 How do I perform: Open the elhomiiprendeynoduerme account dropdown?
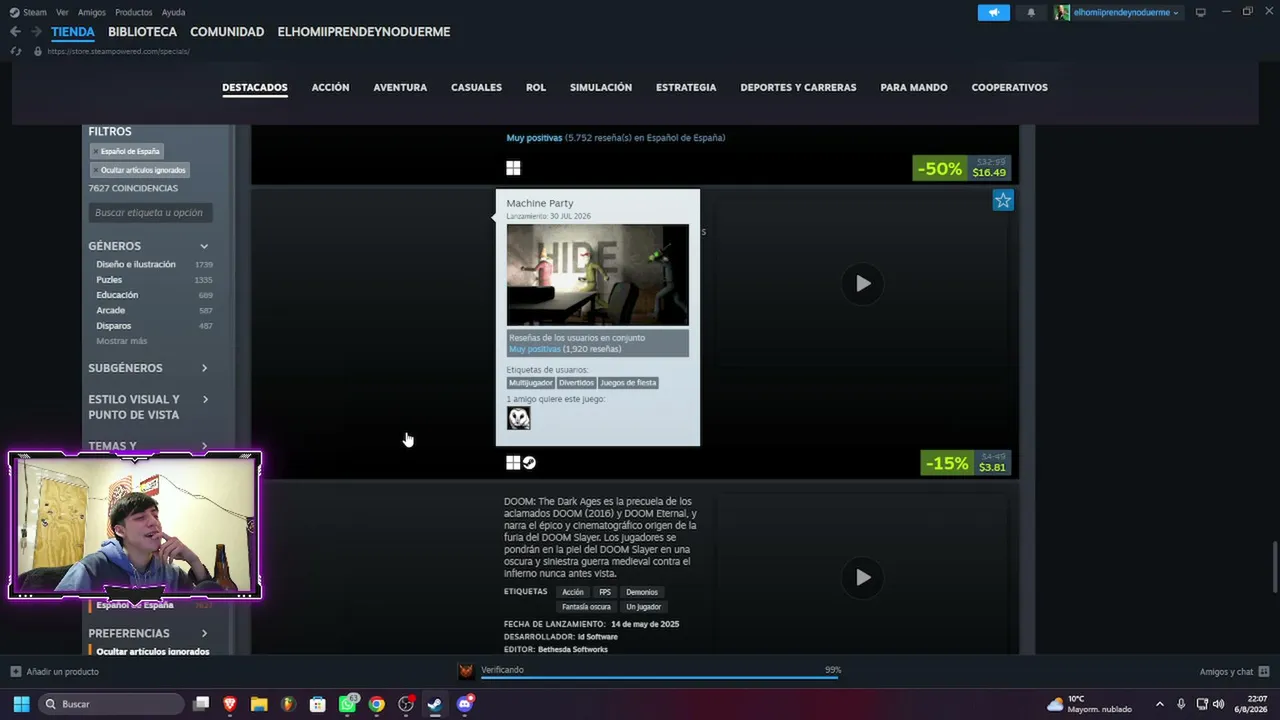point(1116,12)
